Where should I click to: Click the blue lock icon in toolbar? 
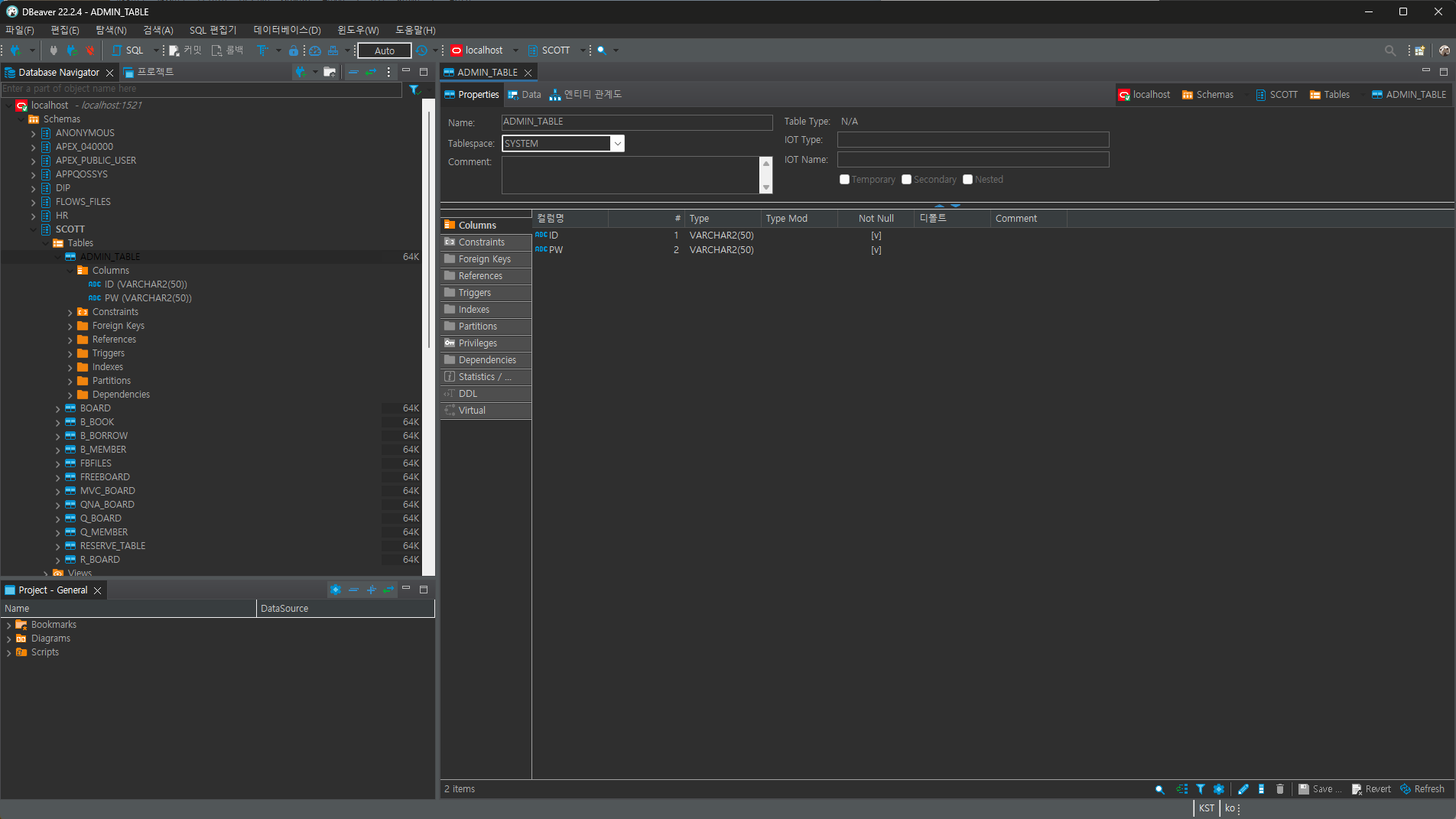(294, 50)
